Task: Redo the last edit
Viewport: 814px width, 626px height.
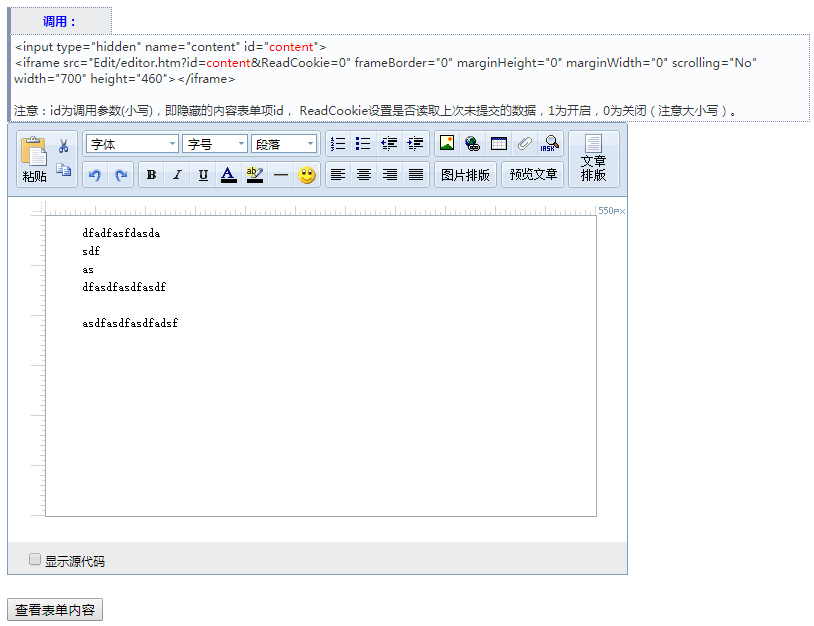Action: coord(121,175)
